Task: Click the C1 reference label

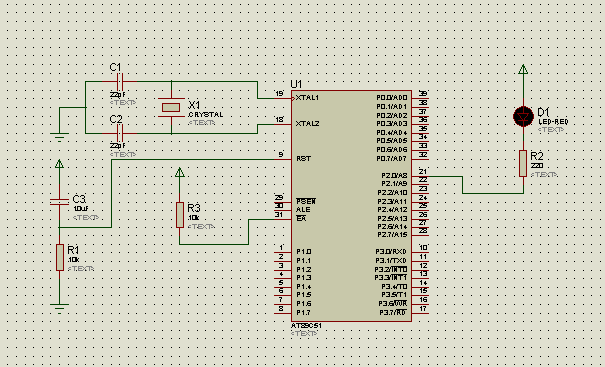Action: [115, 67]
